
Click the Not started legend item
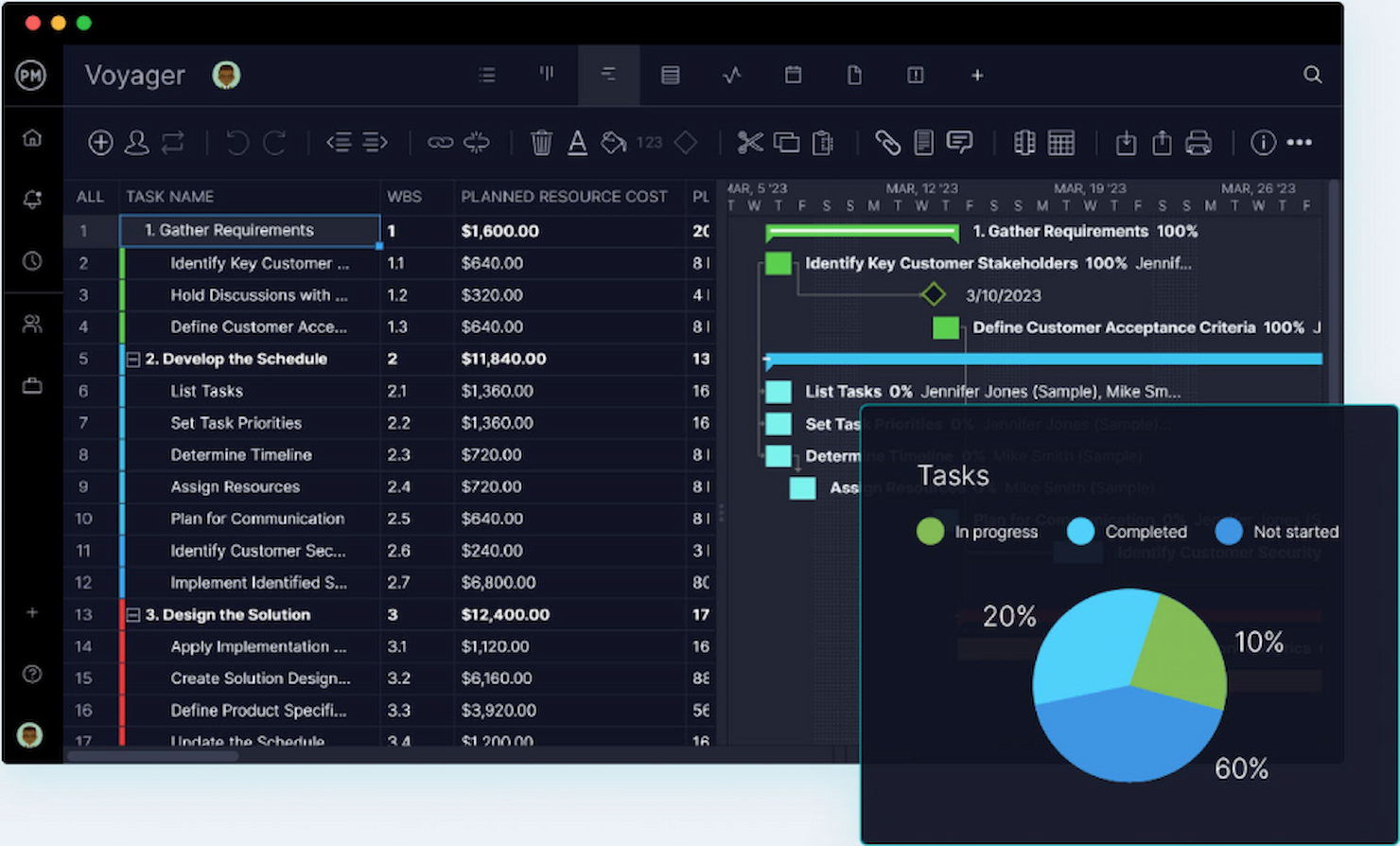(x=1276, y=532)
